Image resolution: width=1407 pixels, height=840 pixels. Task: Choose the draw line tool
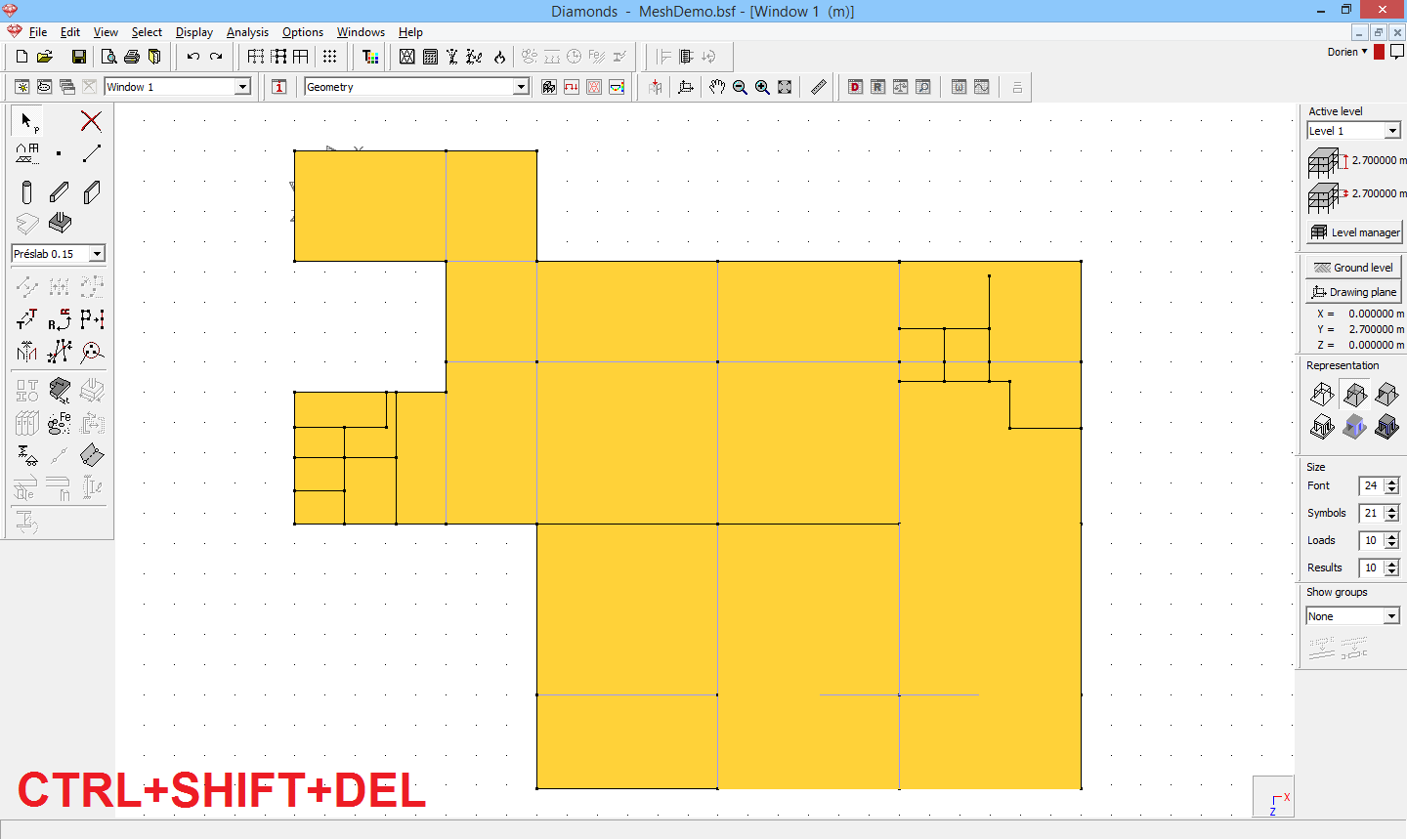pyautogui.click(x=92, y=153)
